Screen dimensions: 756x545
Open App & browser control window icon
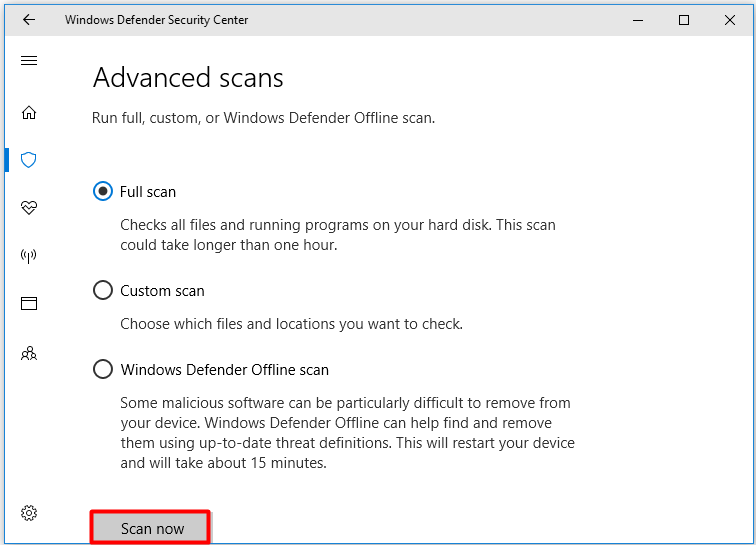point(29,303)
